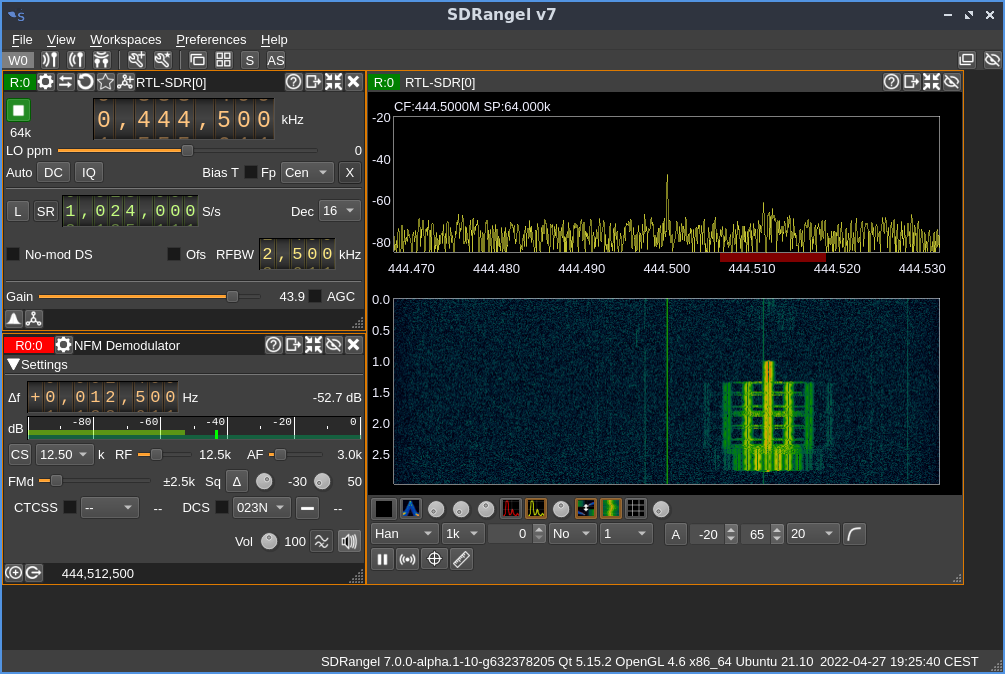This screenshot has height=674, width=1005.
Task: Pause the spectrum display
Action: 382,559
